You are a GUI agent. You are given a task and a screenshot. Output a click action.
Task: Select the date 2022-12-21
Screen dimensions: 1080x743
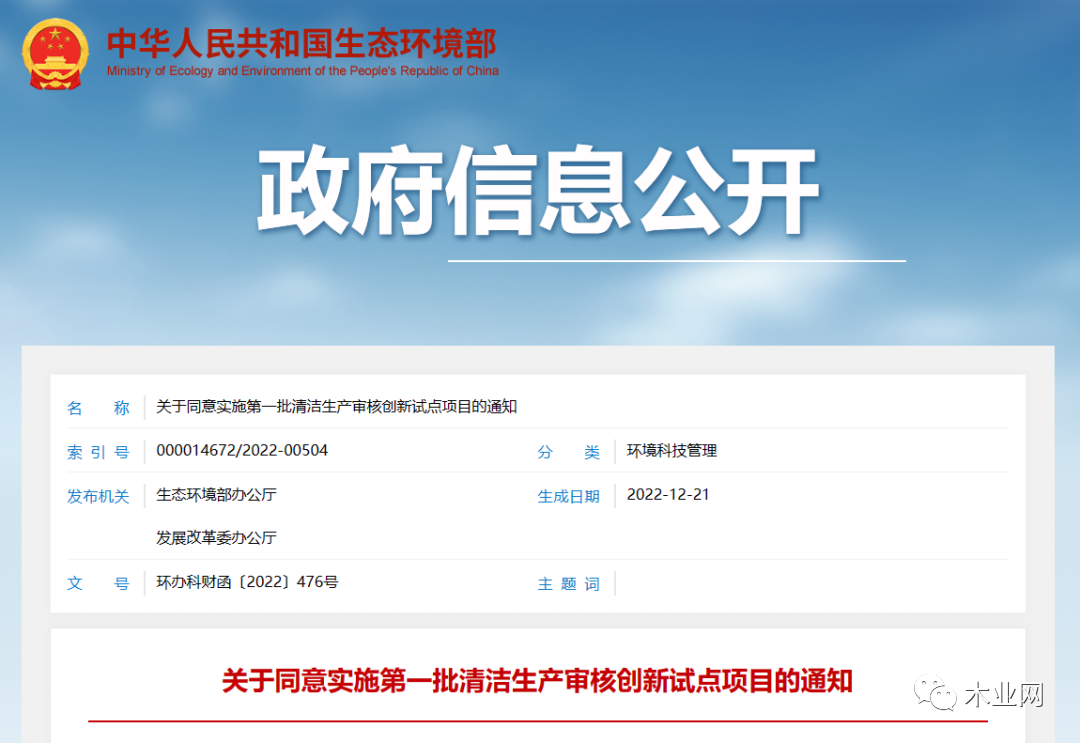[x=667, y=494]
